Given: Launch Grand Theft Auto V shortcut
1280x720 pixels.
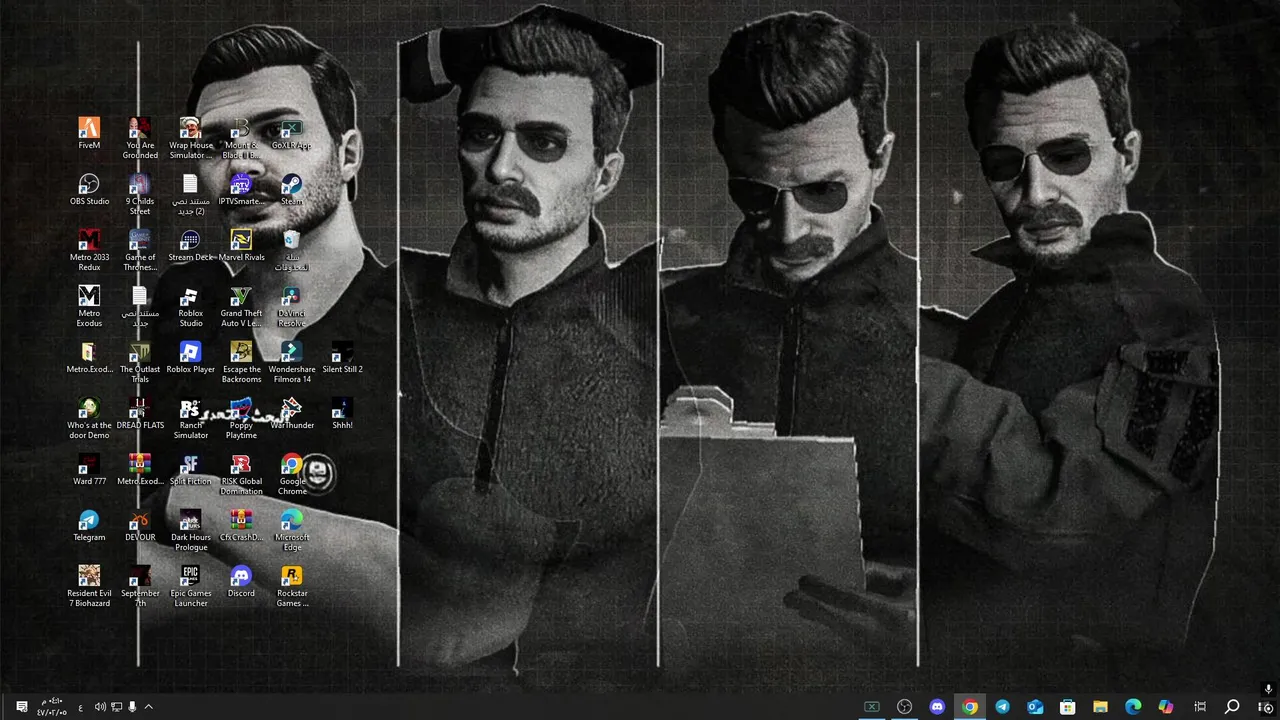Looking at the screenshot, I should tap(241, 306).
